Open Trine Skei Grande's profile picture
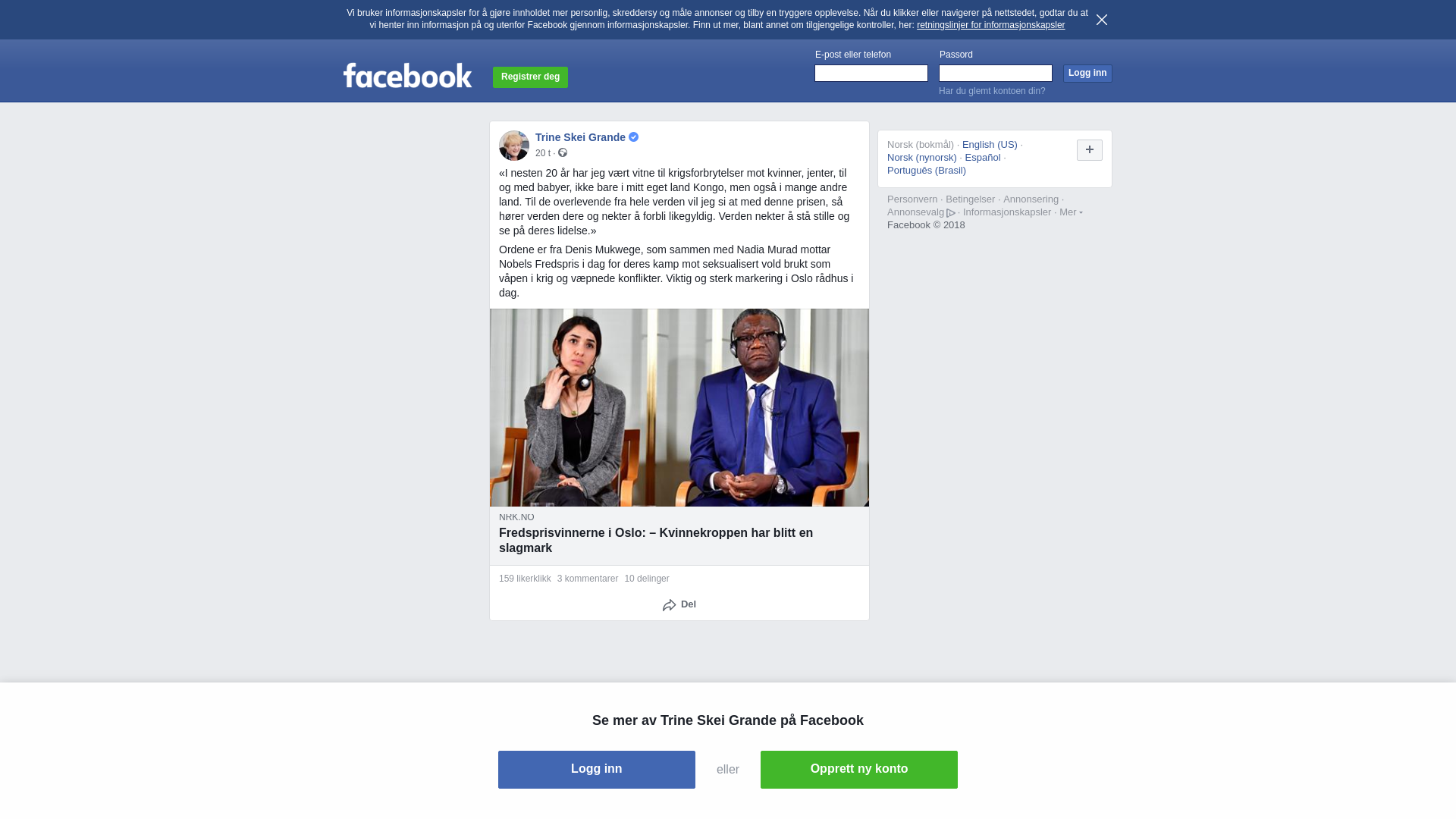Screen dimensions: 1456x819 pyautogui.click(x=514, y=146)
